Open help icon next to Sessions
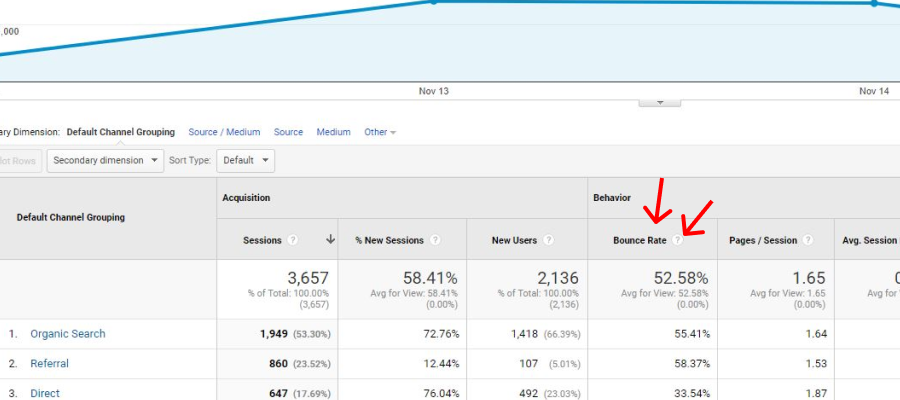 [x=293, y=240]
